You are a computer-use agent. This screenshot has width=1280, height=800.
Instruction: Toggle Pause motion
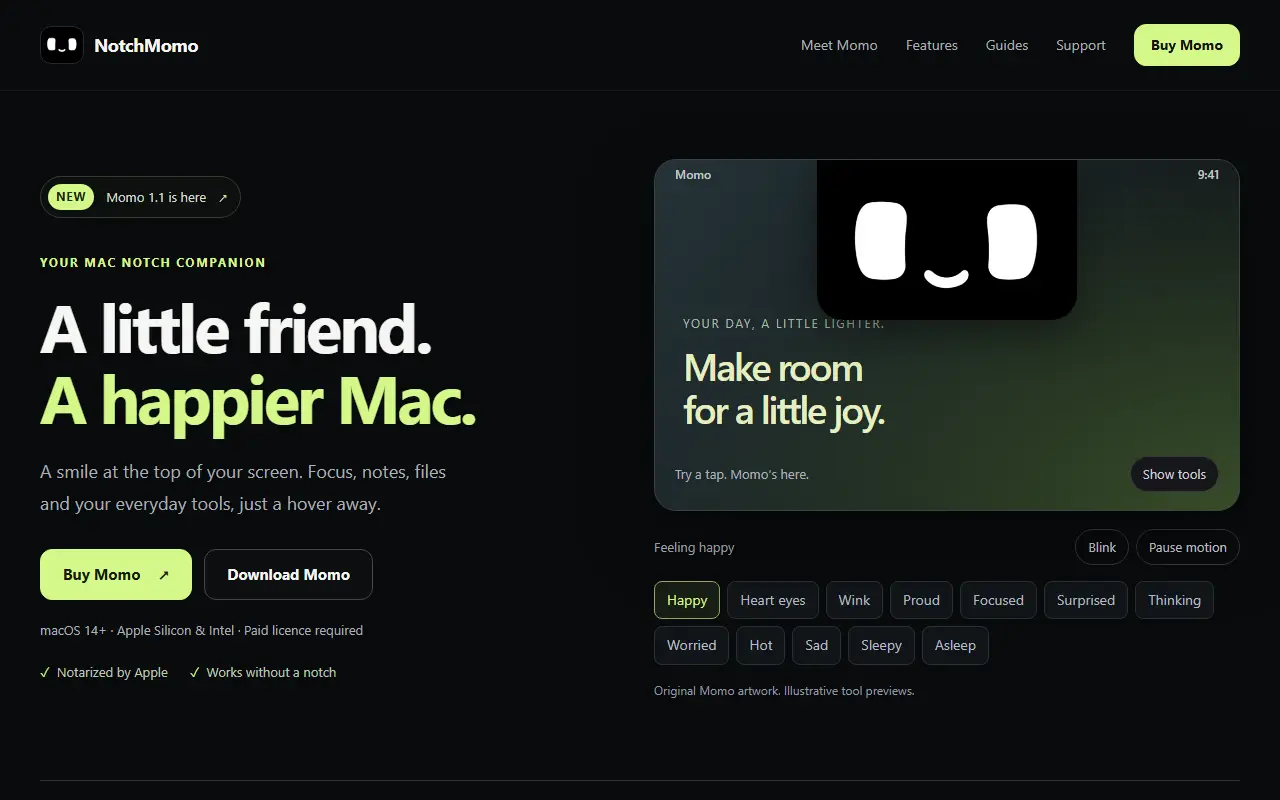pos(1188,547)
